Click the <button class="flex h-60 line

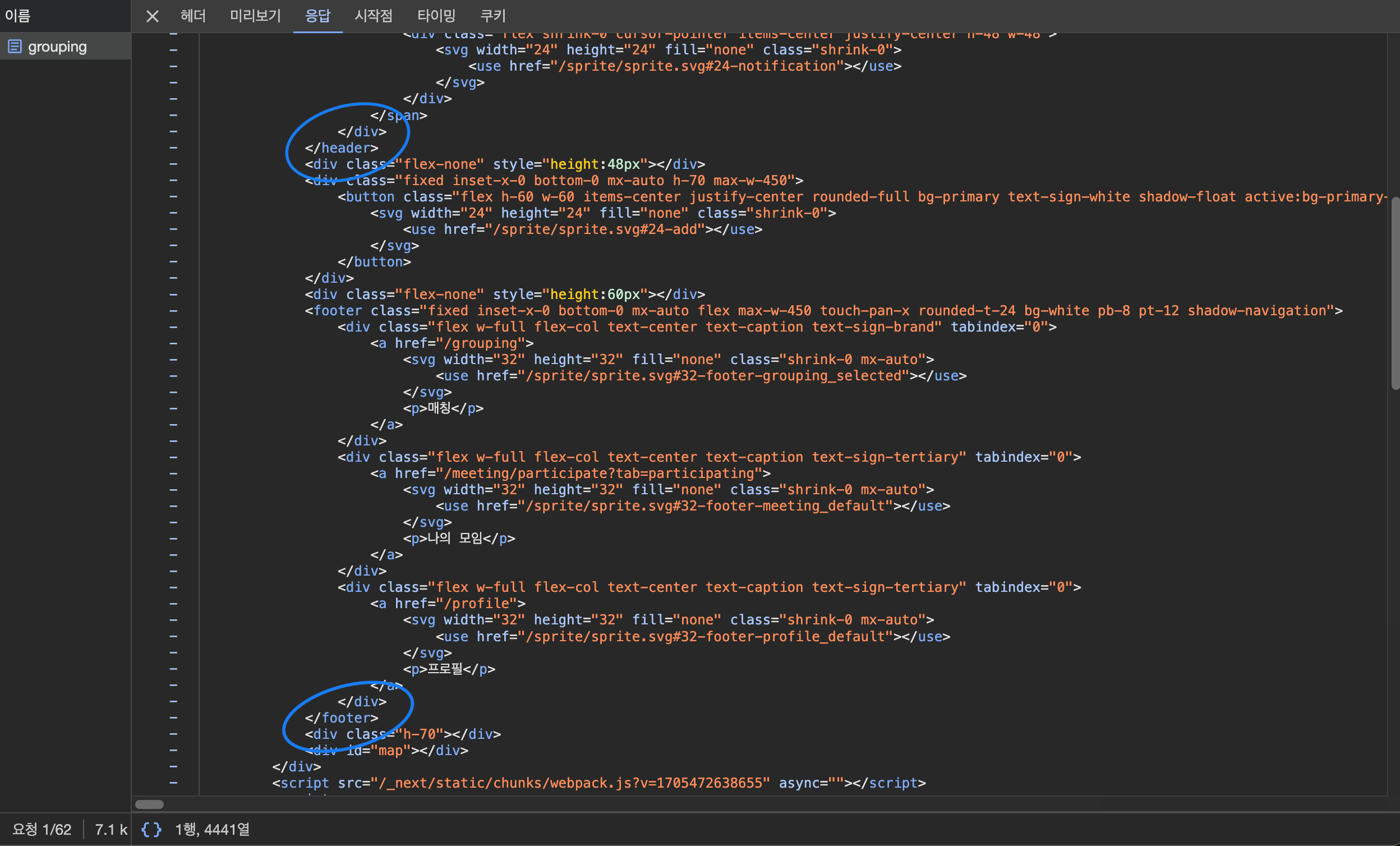click(x=862, y=196)
